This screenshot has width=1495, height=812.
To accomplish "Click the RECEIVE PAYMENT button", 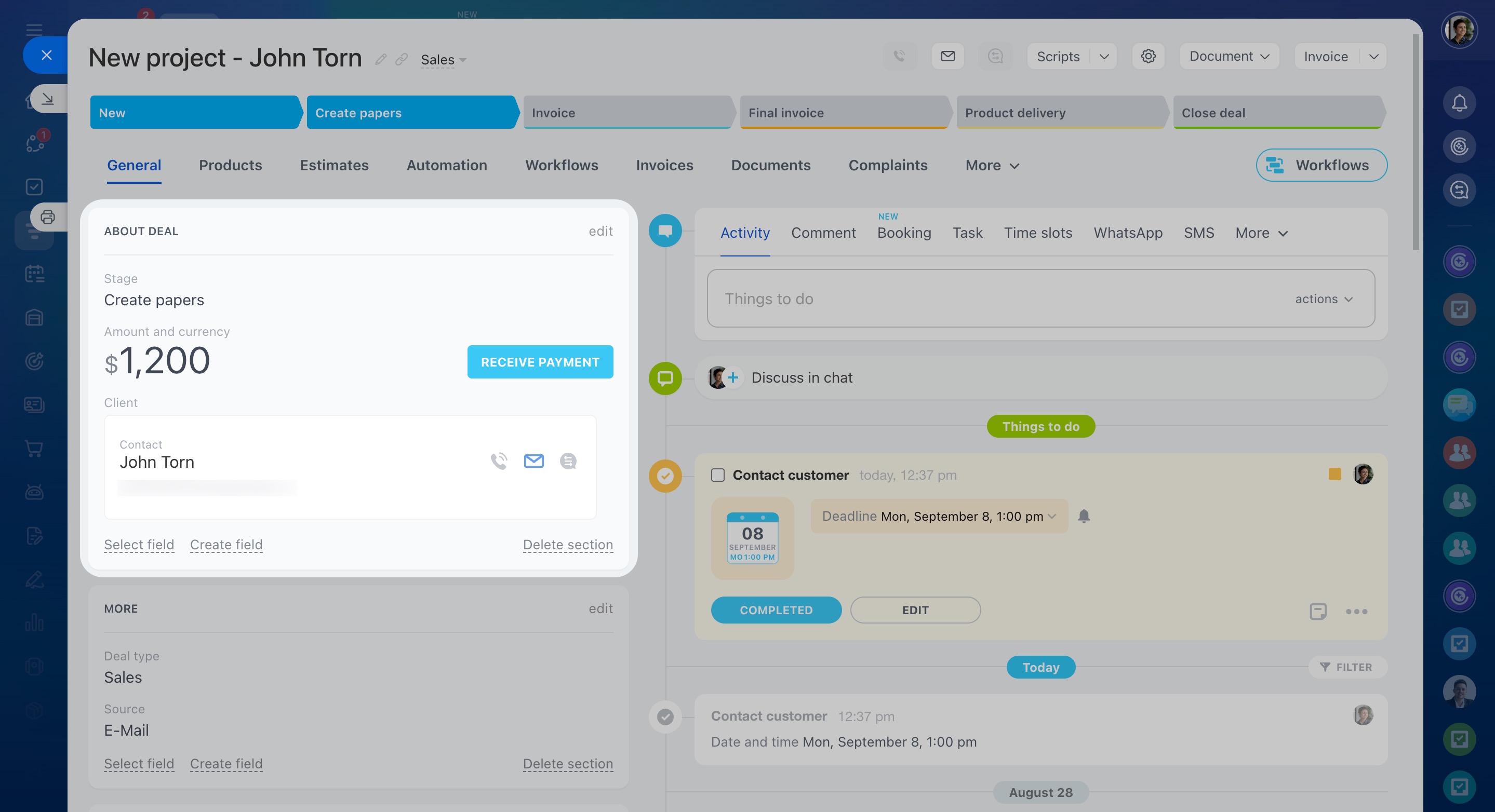I will (540, 362).
